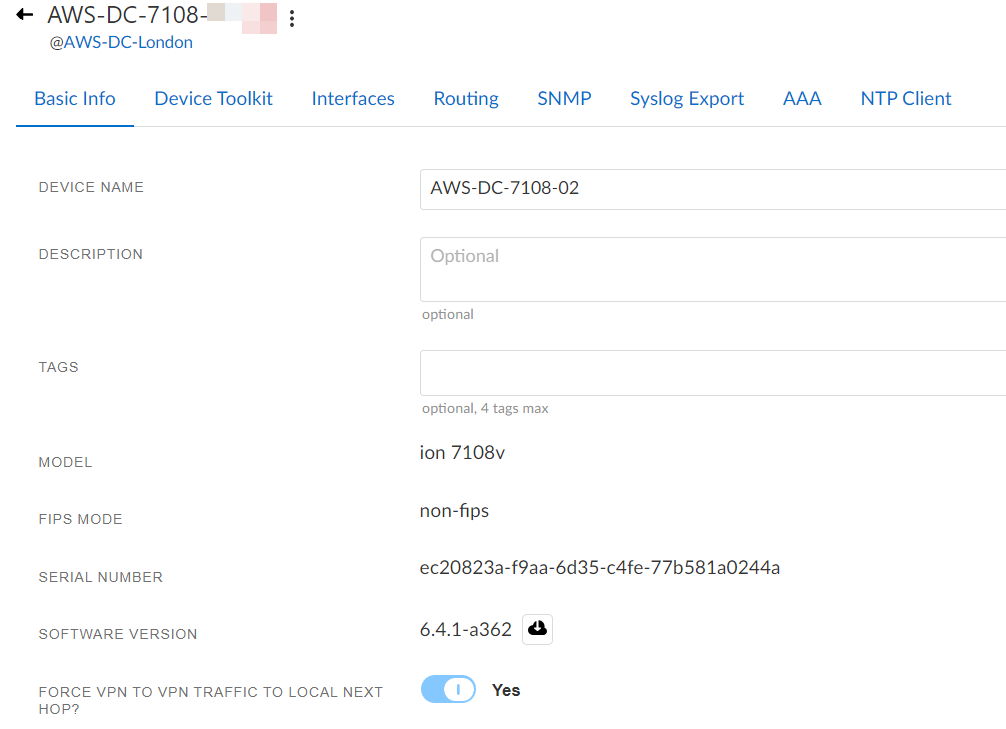Screen dimensions: 1006x729
Task: Open the AAA tab
Action: coord(802,99)
